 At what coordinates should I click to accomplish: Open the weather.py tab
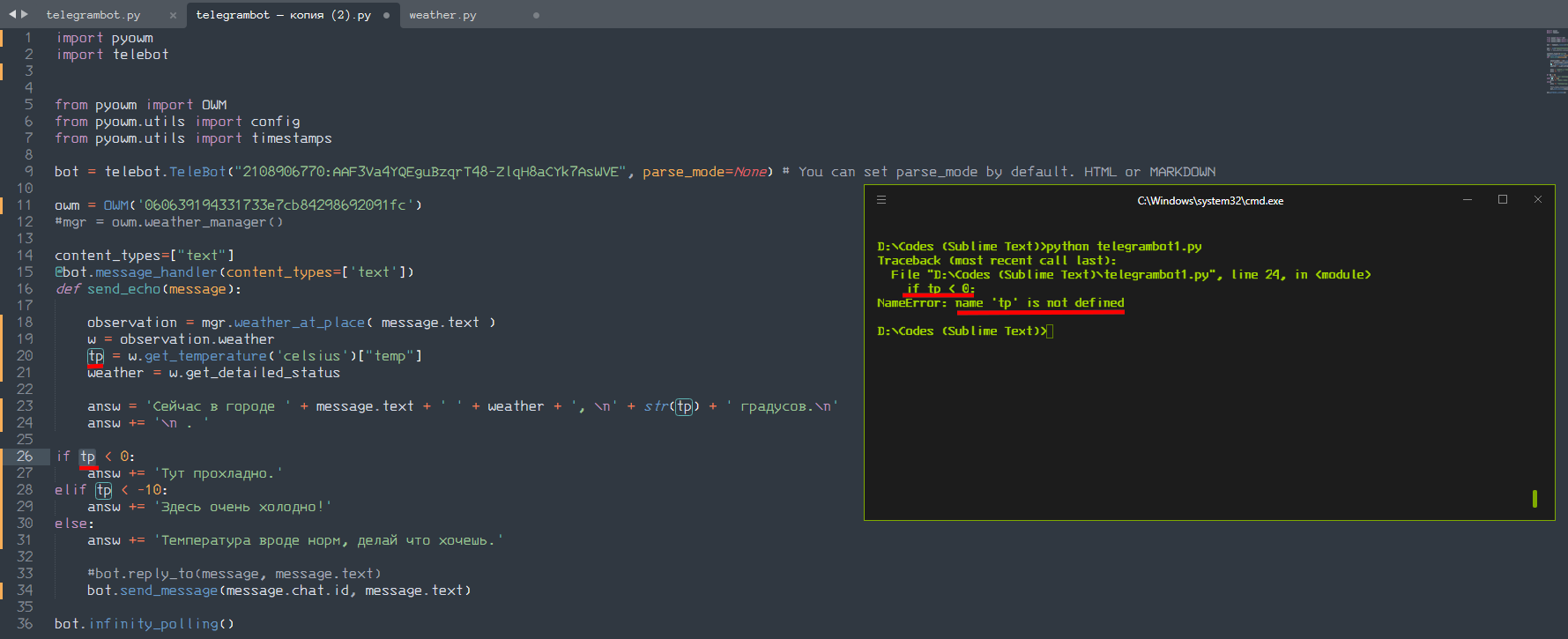pyautogui.click(x=442, y=15)
